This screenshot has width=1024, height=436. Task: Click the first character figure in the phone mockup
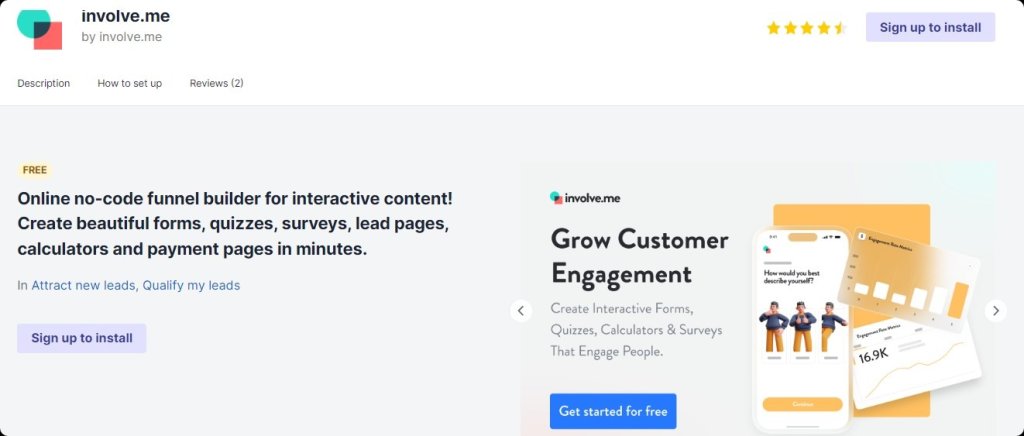774,326
